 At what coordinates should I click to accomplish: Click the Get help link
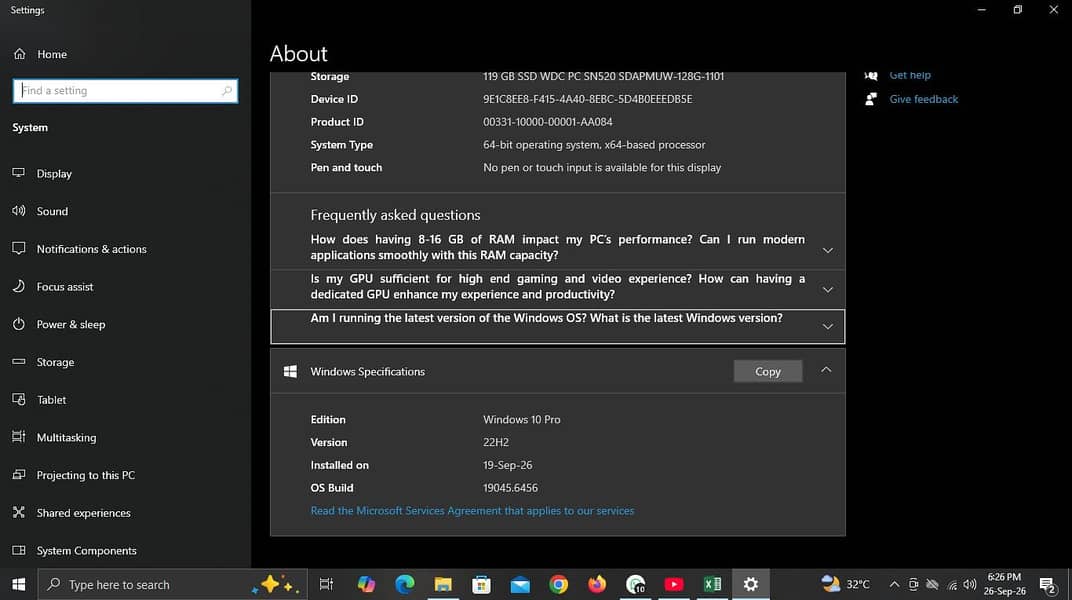[x=910, y=75]
